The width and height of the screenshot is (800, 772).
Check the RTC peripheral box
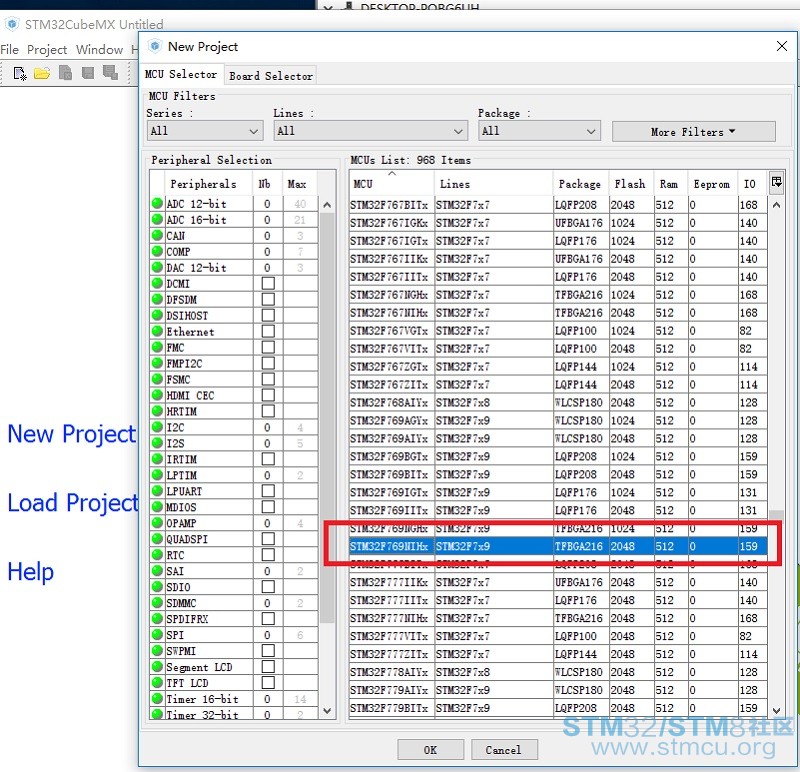[268, 555]
